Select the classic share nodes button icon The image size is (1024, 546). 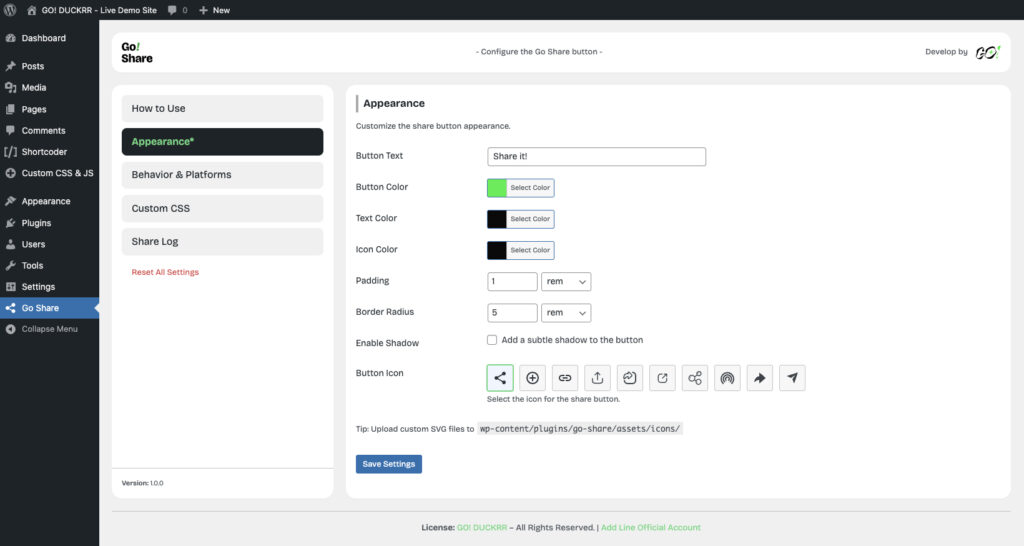point(500,378)
